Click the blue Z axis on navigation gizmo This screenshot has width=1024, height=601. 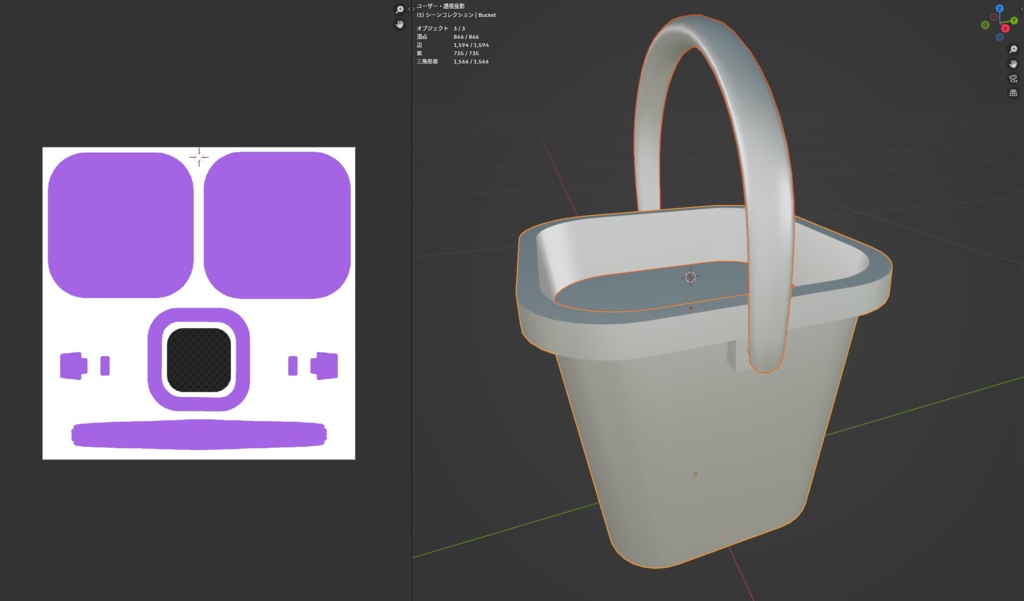coord(999,8)
